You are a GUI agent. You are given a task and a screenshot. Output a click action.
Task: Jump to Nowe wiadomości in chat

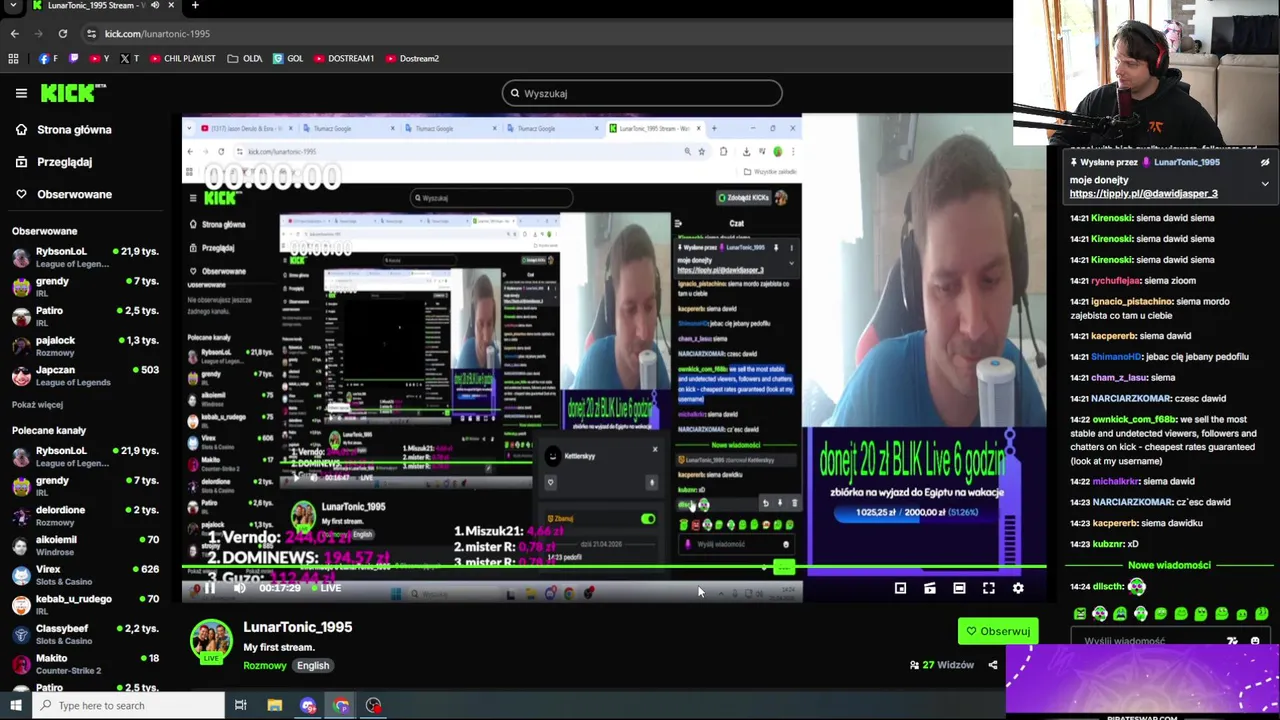[x=1169, y=565]
